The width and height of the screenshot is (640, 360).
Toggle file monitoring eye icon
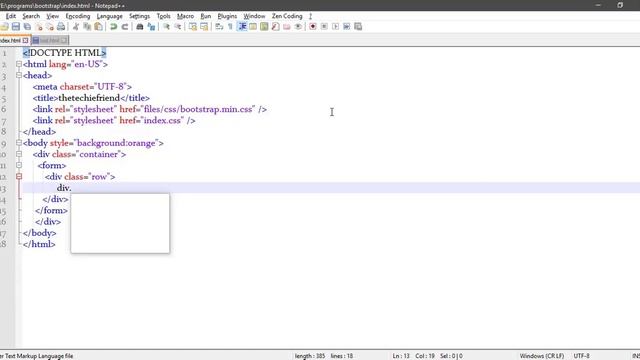point(298,27)
